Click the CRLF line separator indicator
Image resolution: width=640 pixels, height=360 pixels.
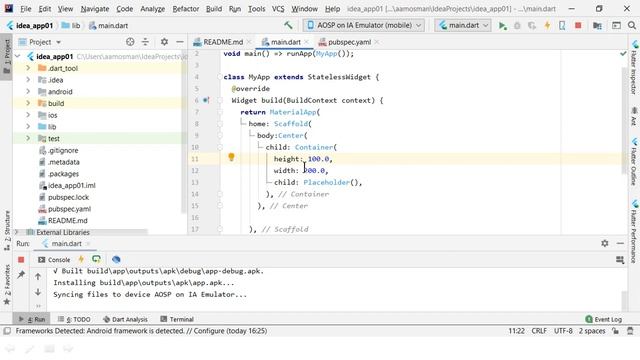pos(539,331)
